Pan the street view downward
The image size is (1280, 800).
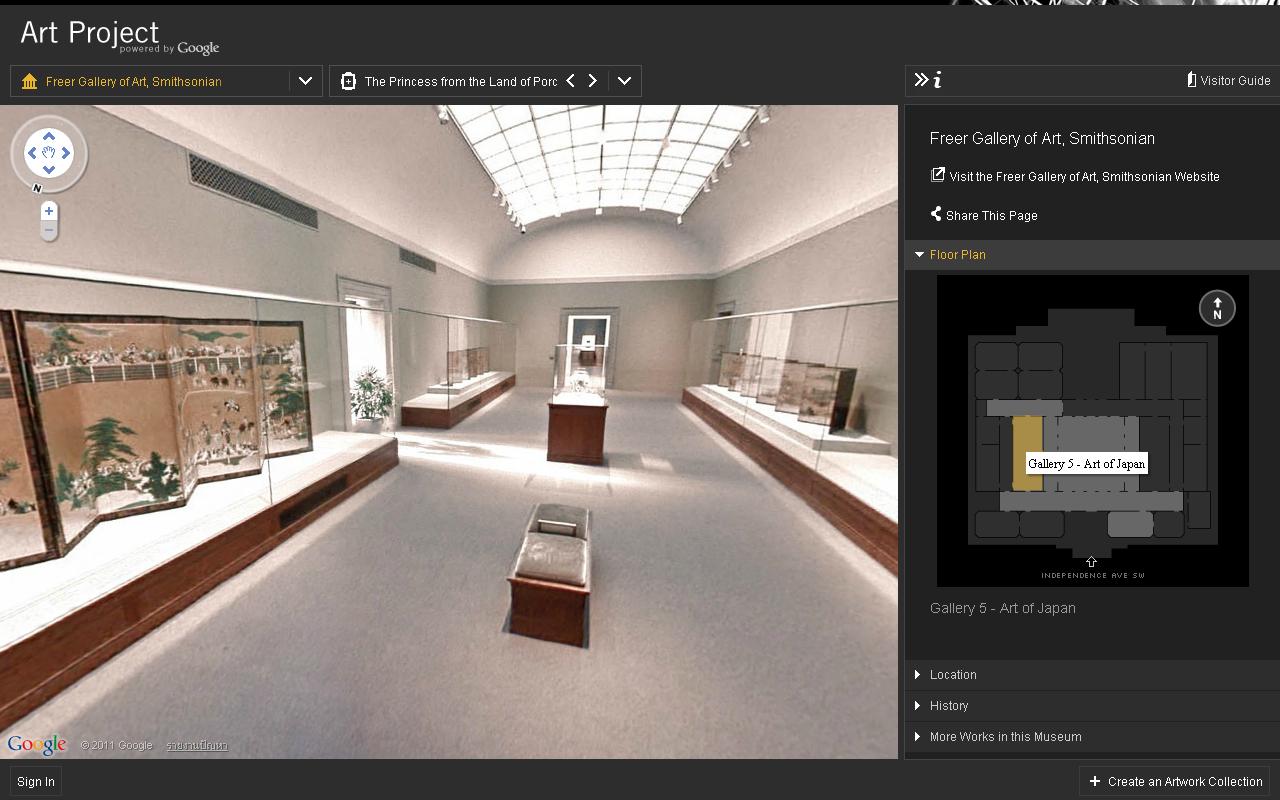coord(49,170)
